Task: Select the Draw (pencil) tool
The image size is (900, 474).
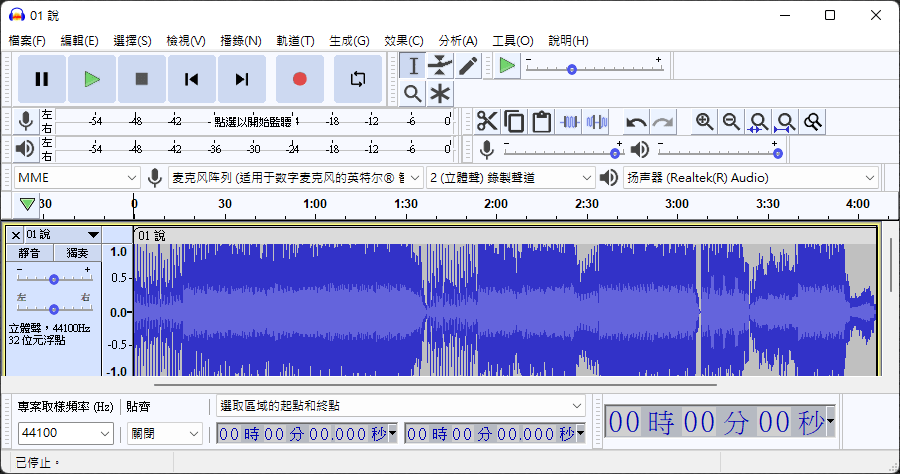Action: click(468, 65)
